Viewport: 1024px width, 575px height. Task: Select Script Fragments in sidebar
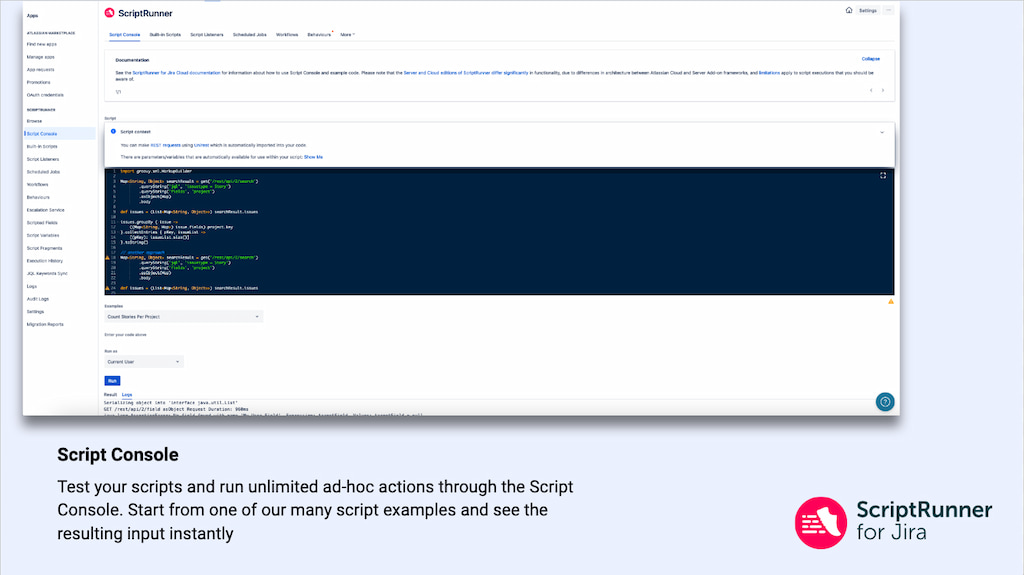pos(44,248)
